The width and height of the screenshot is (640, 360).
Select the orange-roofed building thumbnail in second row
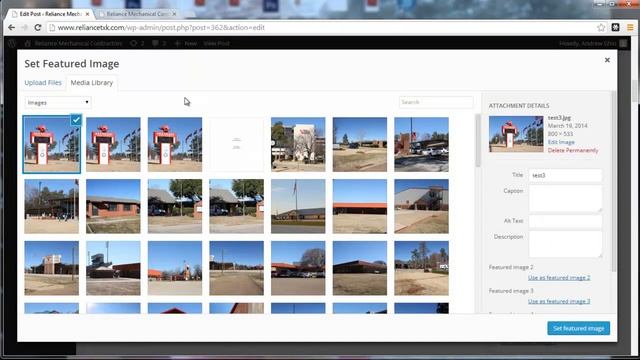(x=360, y=206)
